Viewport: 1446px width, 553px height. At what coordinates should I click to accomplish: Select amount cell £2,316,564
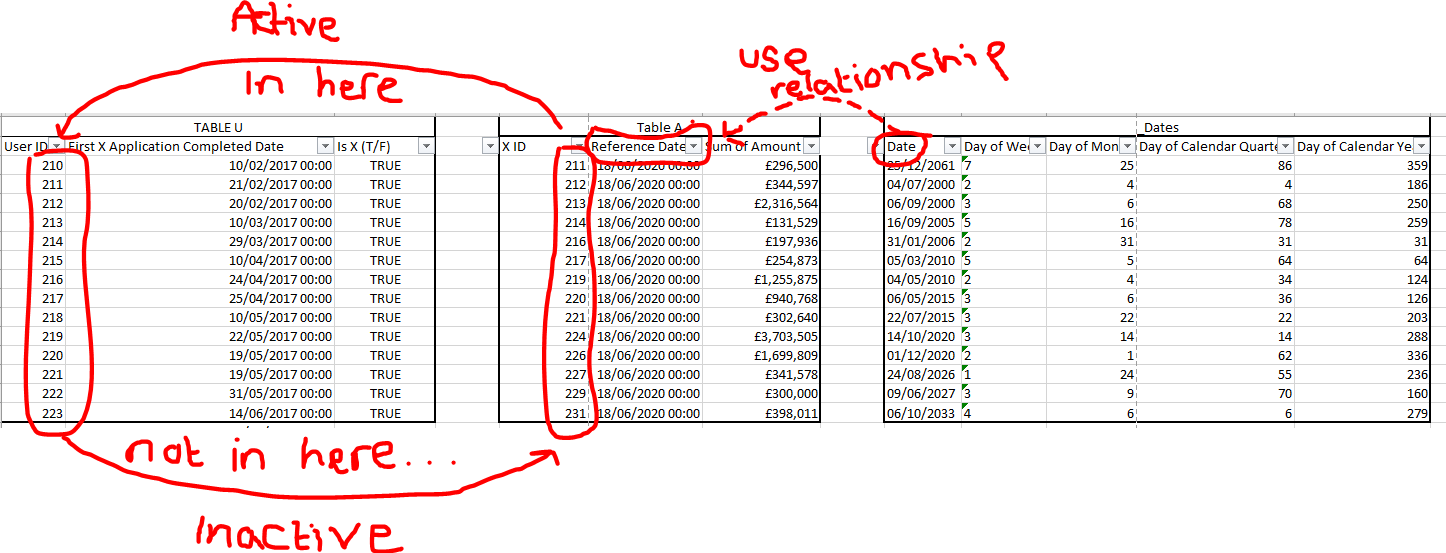pyautogui.click(x=761, y=203)
